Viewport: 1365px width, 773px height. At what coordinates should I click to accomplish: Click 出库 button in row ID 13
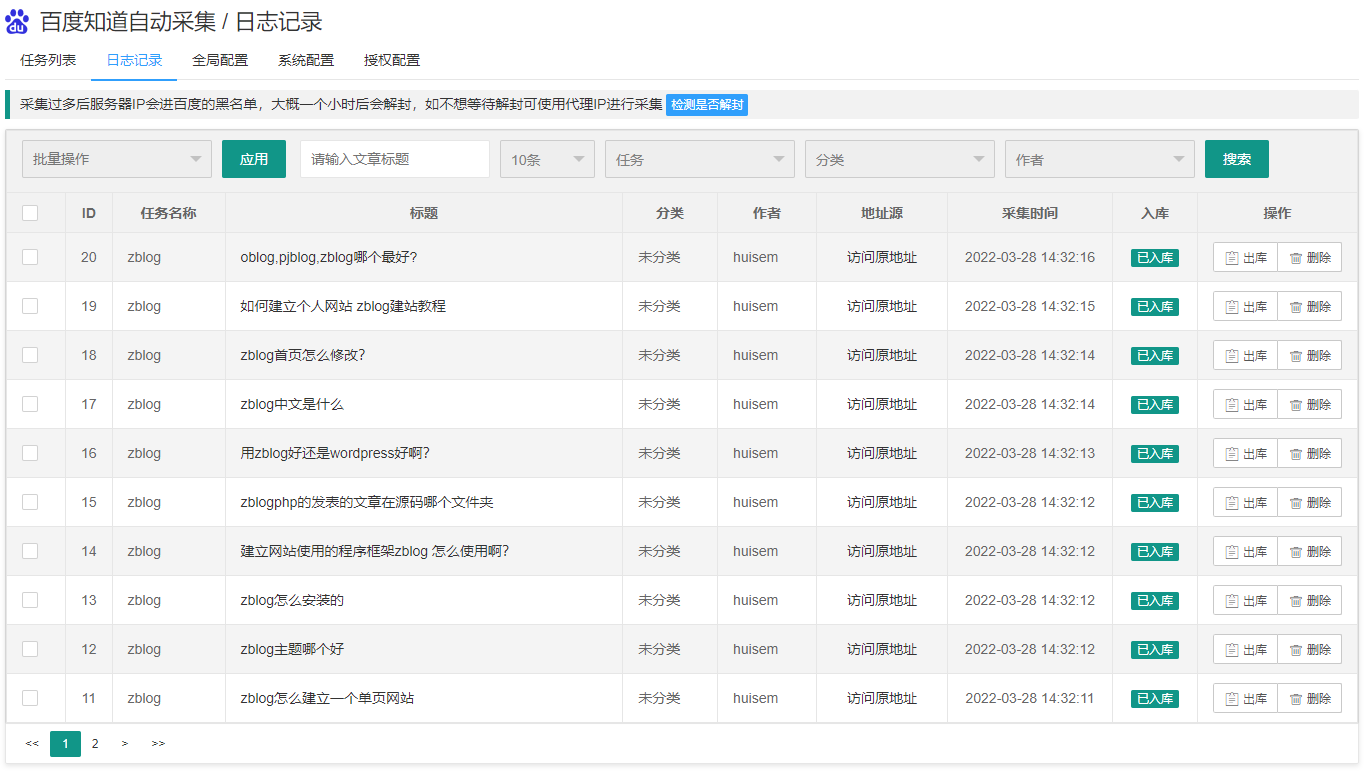[x=1246, y=600]
